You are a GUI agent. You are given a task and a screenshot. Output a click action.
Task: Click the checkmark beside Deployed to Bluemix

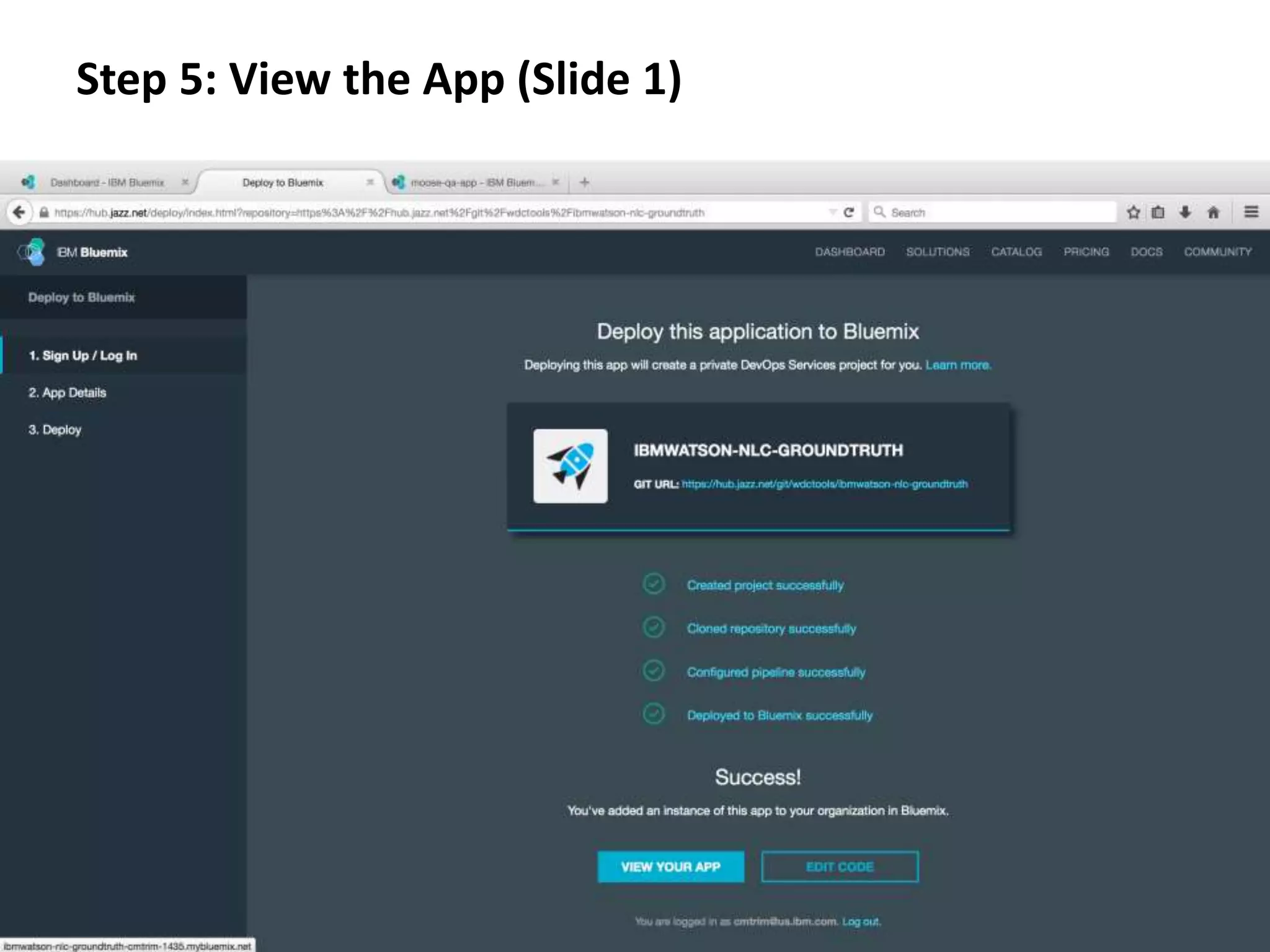(654, 714)
